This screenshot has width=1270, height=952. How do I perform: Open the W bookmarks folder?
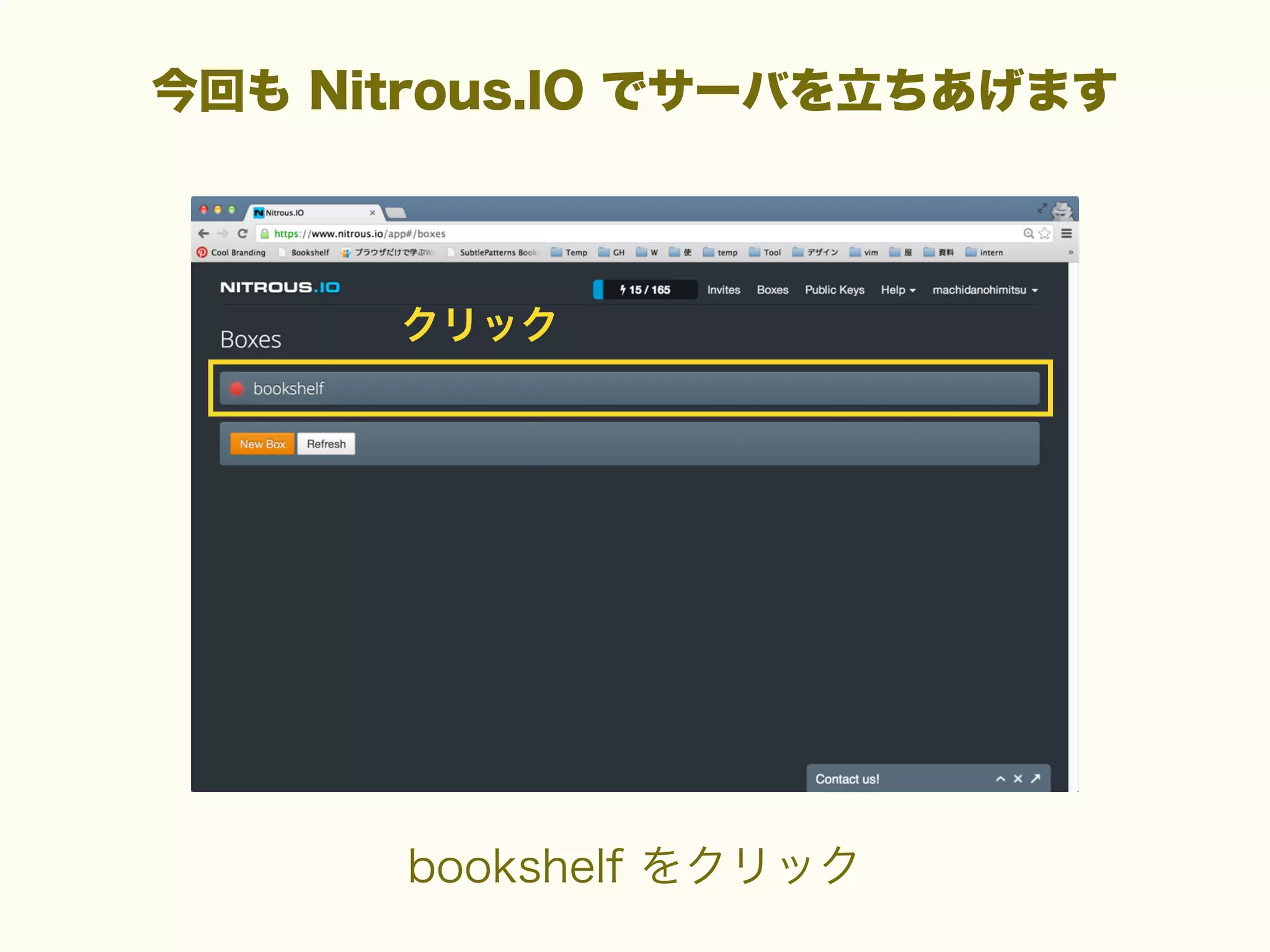coord(647,252)
